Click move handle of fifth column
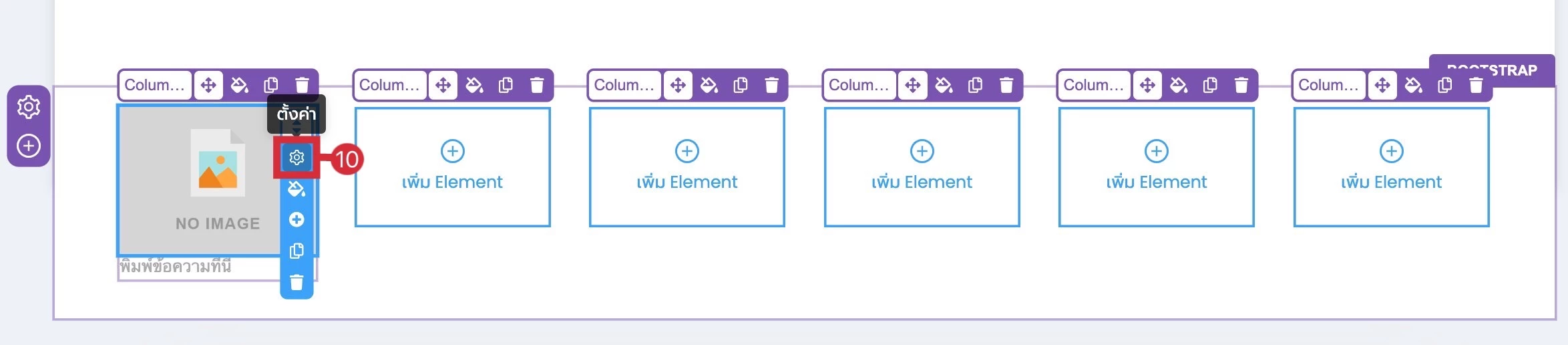The width and height of the screenshot is (1568, 345). click(x=1147, y=86)
